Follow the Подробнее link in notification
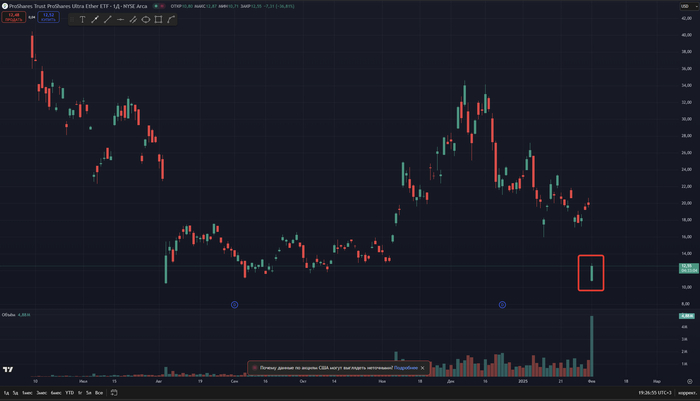This screenshot has height=401, width=700. 406,368
